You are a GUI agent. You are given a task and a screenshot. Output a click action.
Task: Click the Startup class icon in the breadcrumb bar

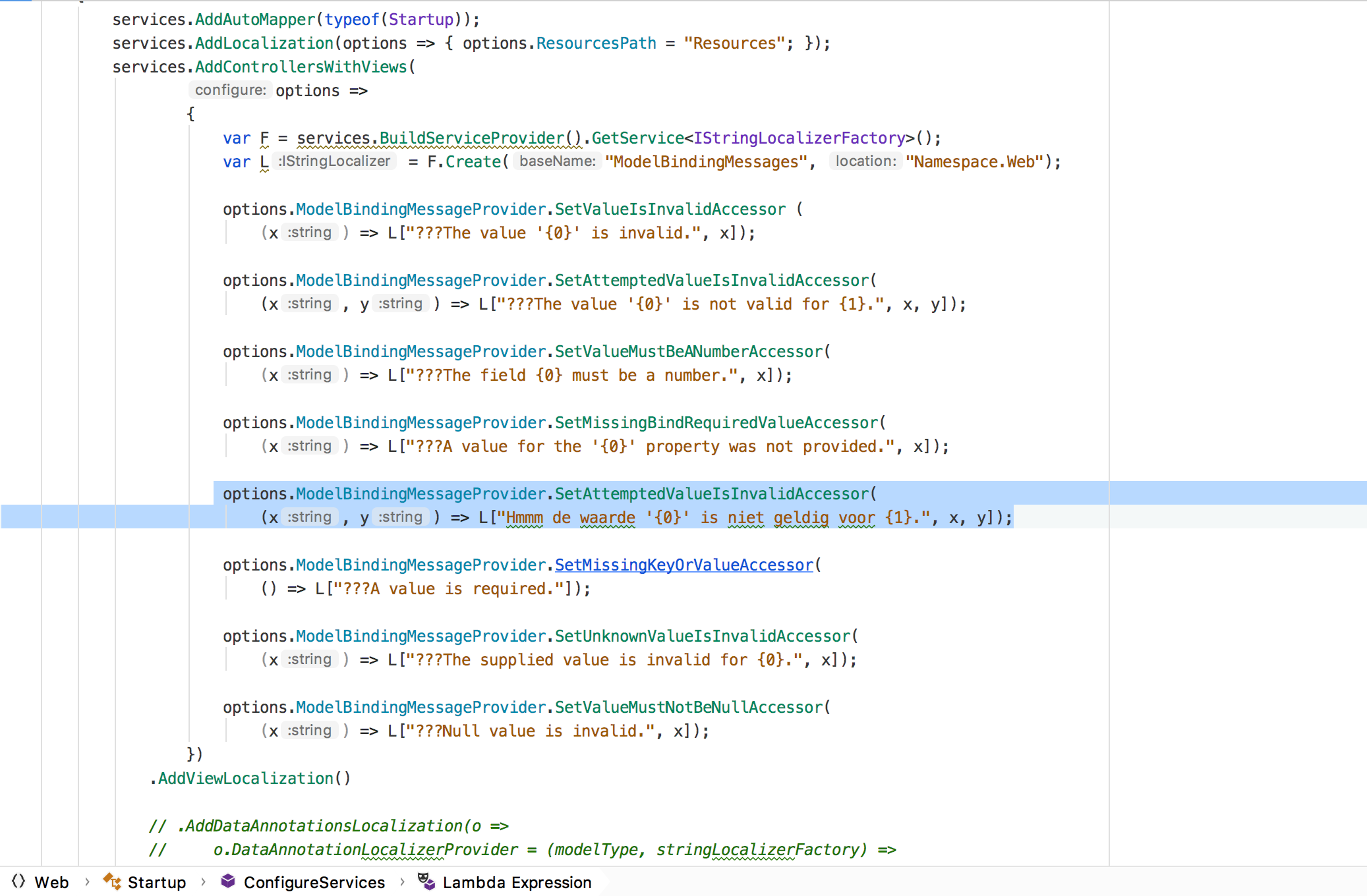click(111, 882)
